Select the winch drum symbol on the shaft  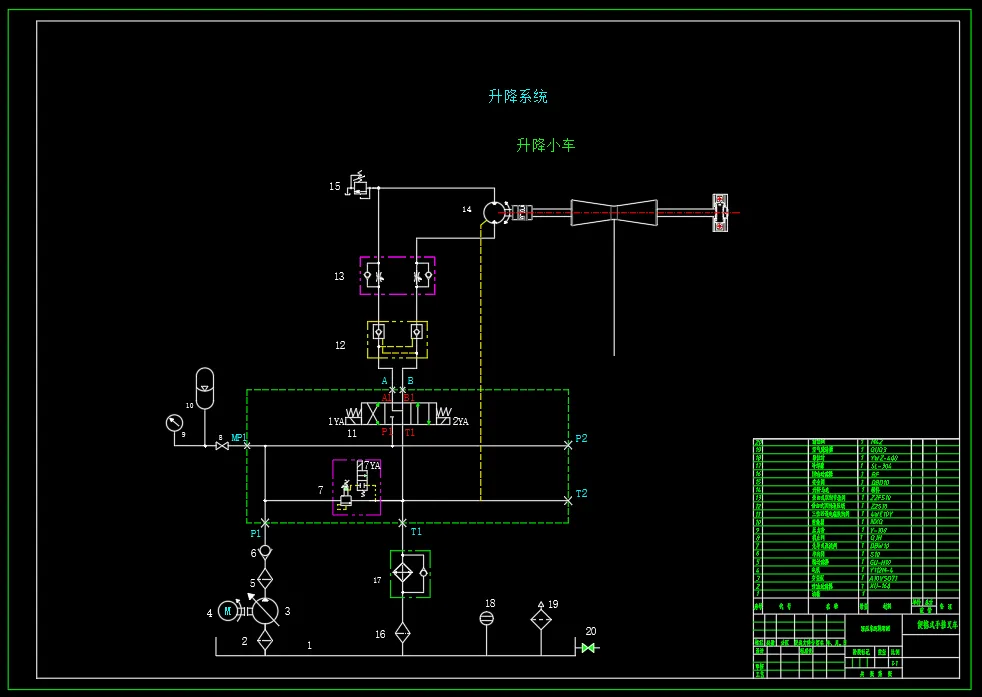614,213
